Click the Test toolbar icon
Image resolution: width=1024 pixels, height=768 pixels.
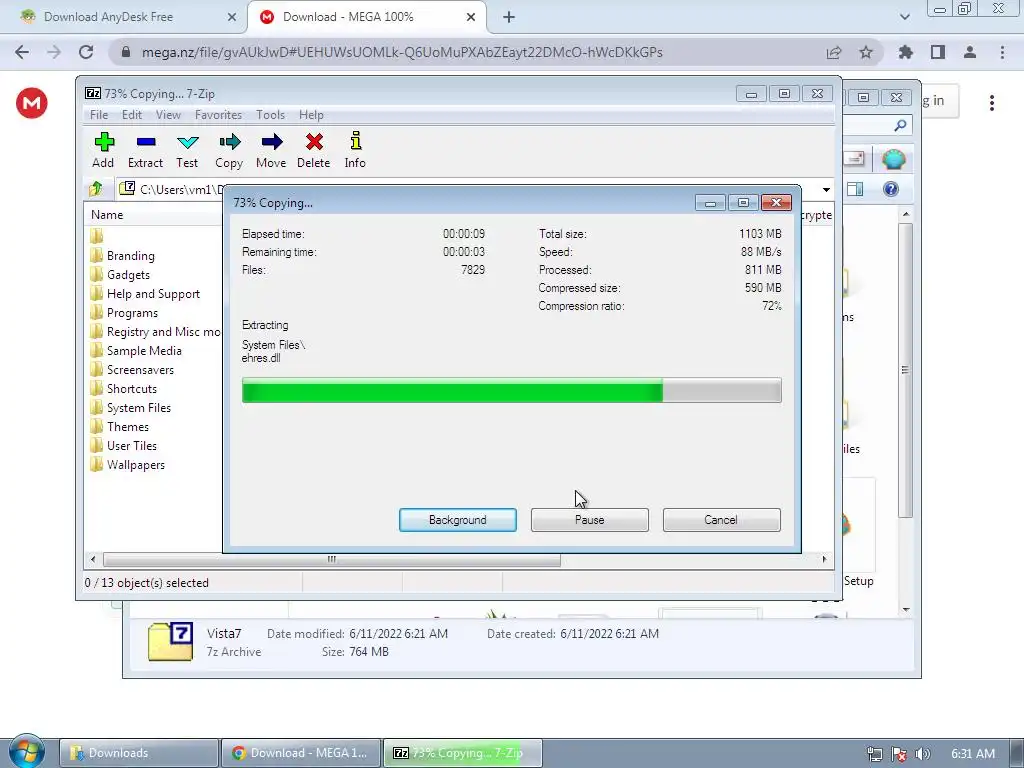pyautogui.click(x=187, y=150)
